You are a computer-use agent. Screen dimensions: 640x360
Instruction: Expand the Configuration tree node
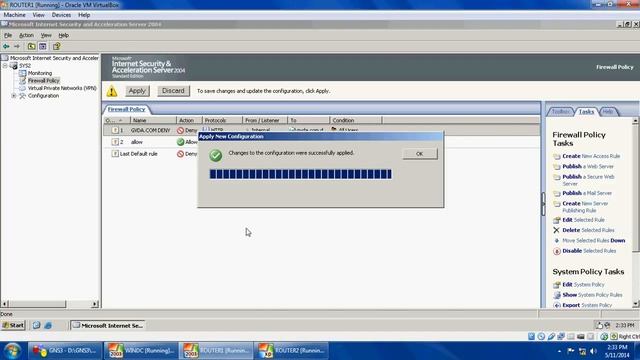pos(14,96)
